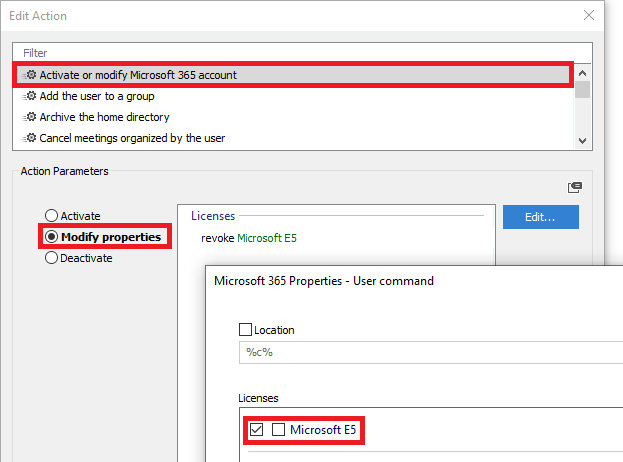623x462 pixels.
Task: Toggle the second unchecked Microsoft E5 checkbox
Action: click(x=278, y=429)
